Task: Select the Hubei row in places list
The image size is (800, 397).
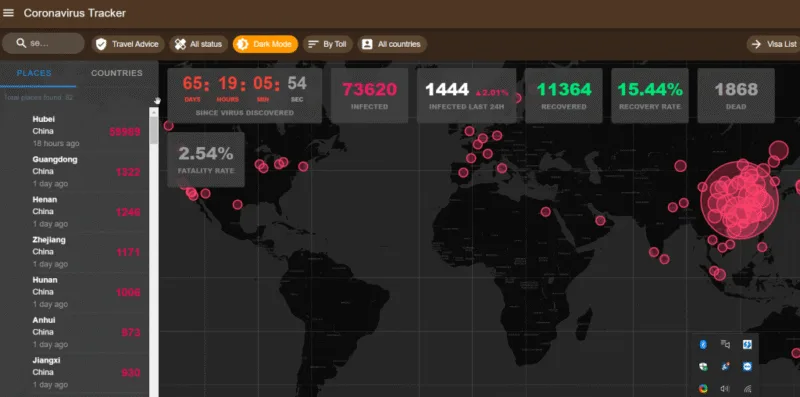Action: point(74,132)
